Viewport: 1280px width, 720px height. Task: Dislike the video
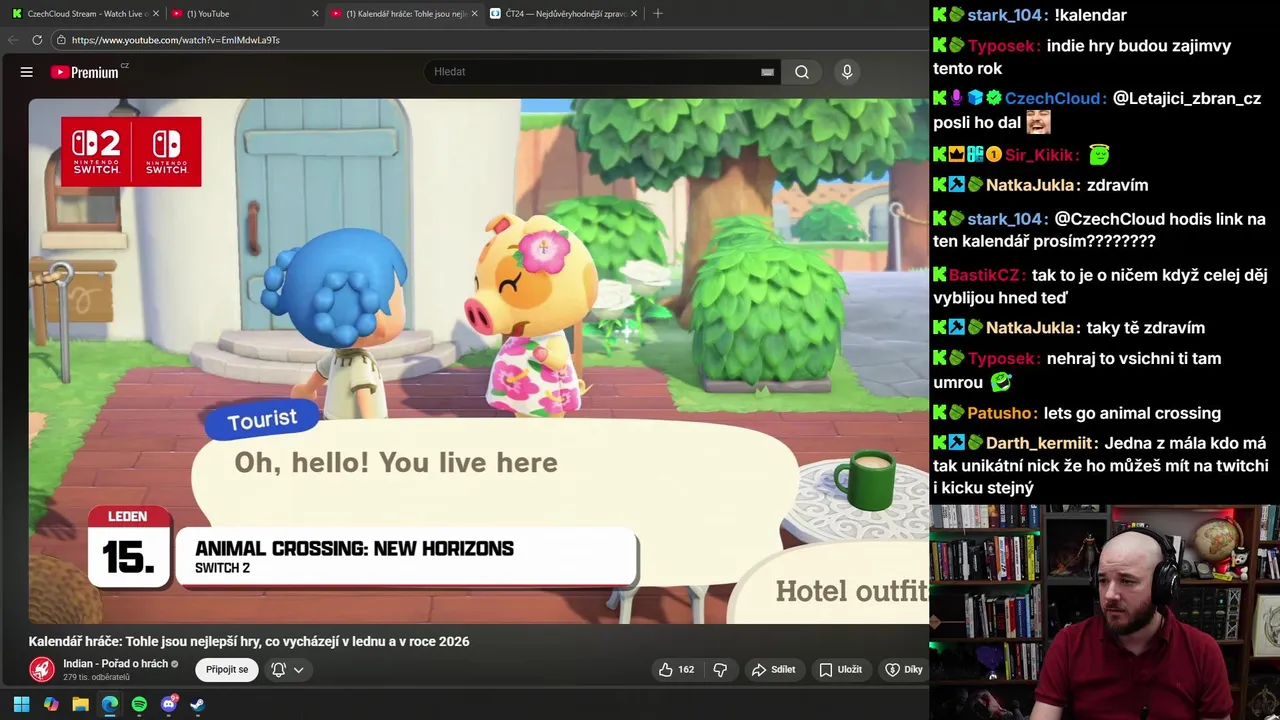tap(720, 669)
